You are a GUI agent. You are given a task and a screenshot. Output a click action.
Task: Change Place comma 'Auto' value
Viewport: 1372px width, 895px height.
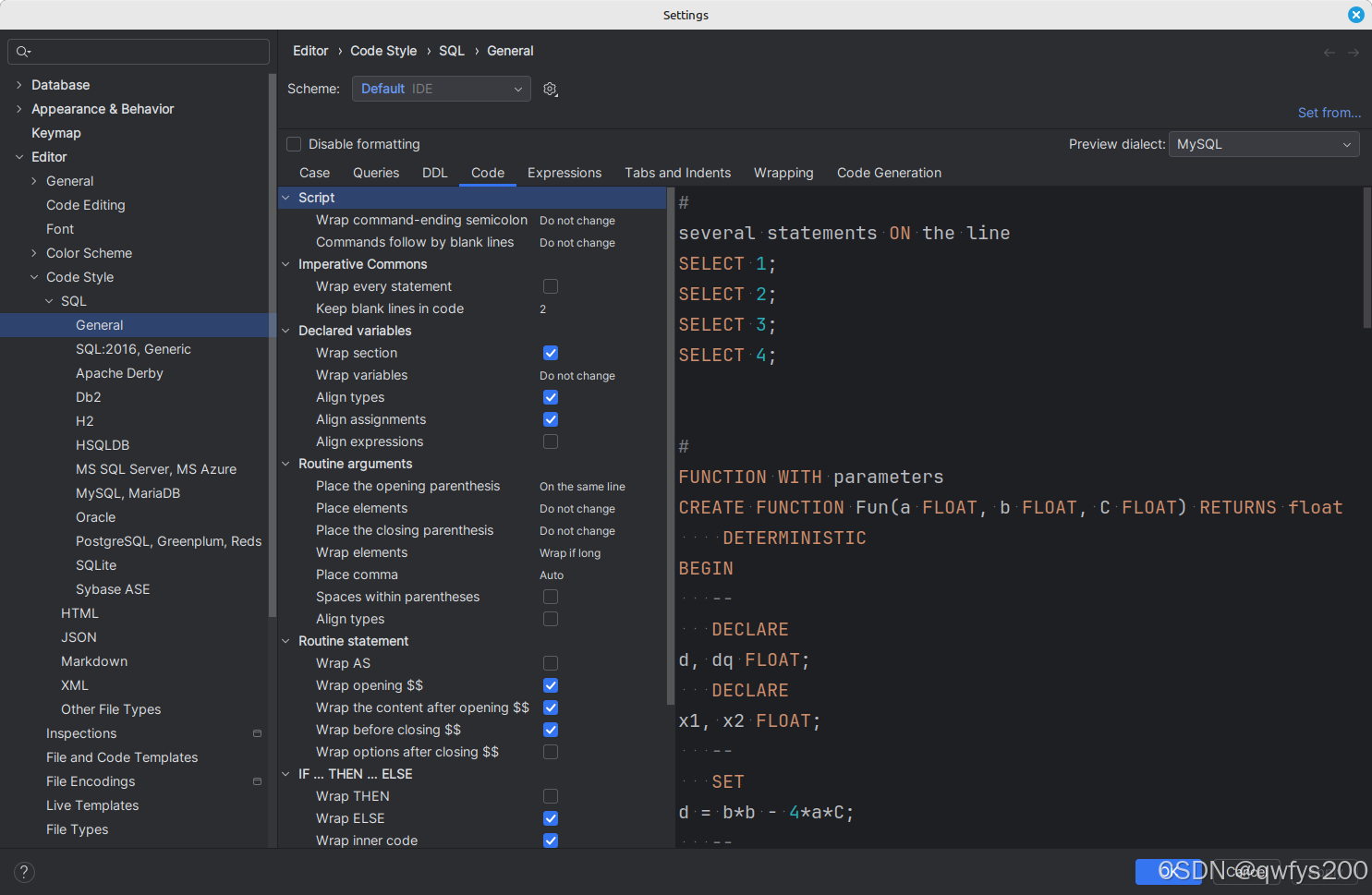point(552,575)
